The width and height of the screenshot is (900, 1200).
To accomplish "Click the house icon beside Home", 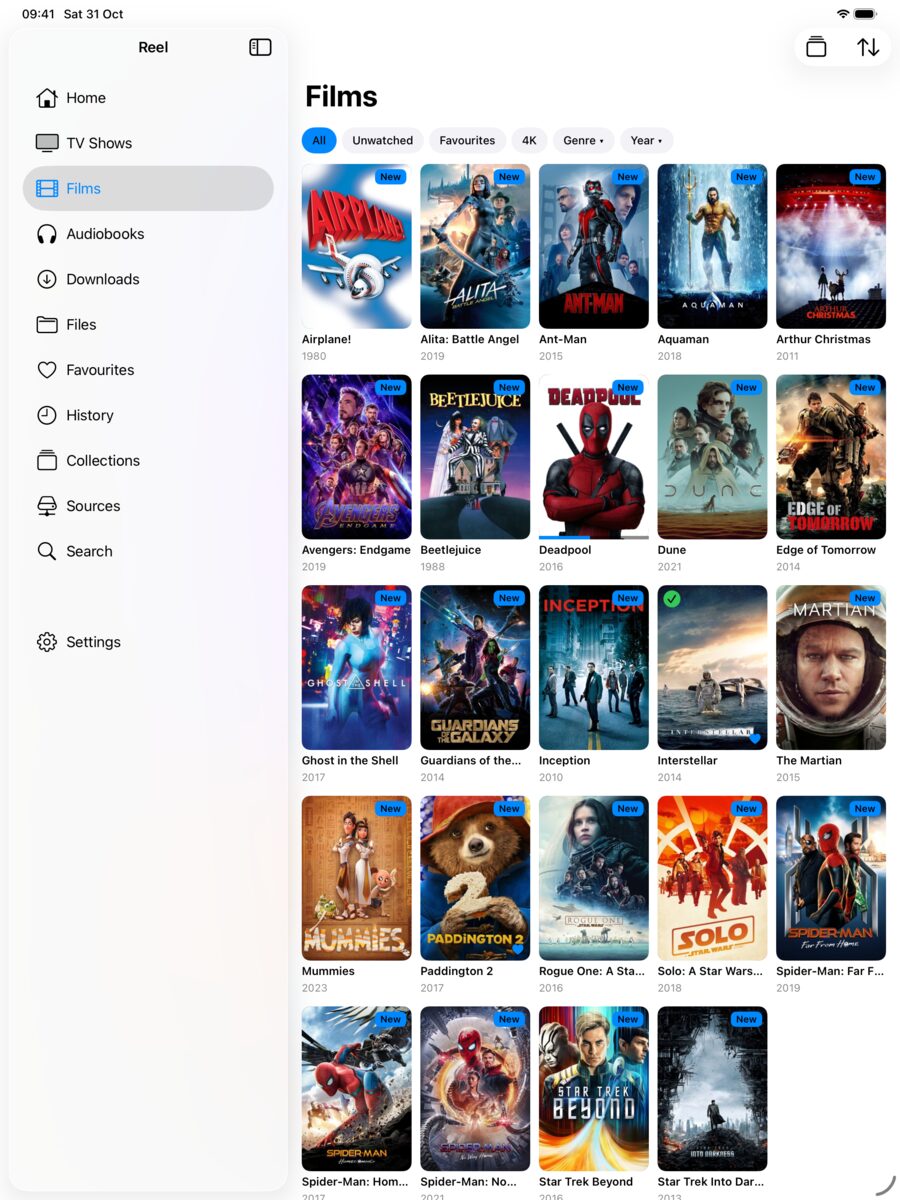I will click(47, 98).
